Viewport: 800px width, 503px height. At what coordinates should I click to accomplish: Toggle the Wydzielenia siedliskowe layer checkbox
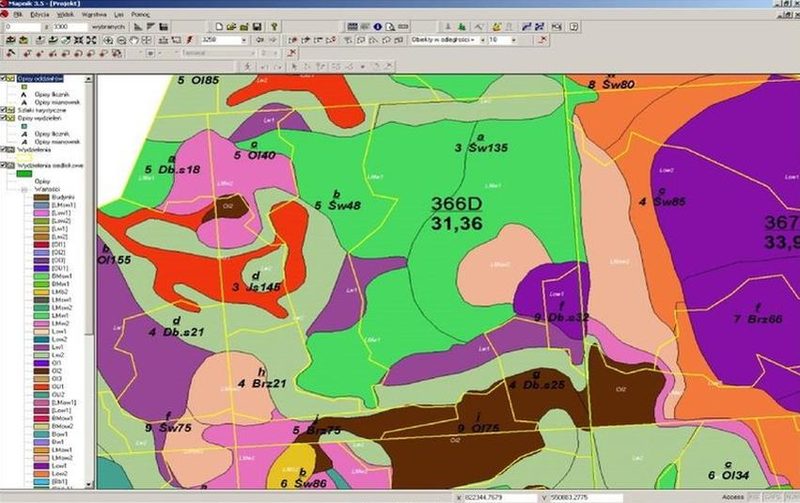(x=3, y=165)
